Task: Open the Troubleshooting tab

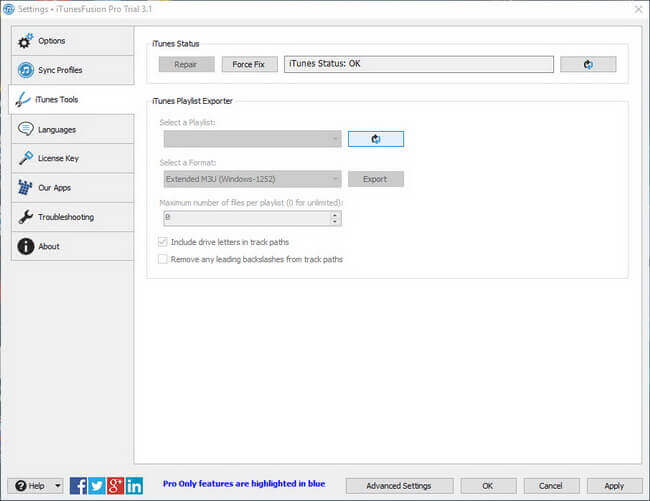Action: pos(73,217)
